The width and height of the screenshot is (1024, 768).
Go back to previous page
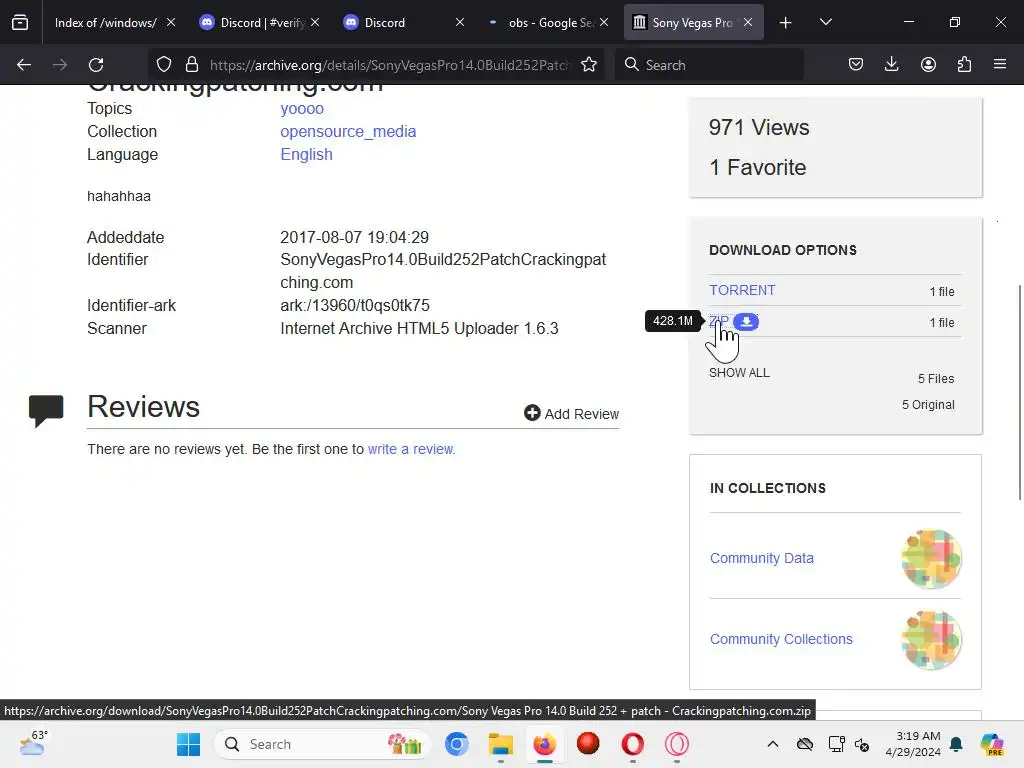[24, 65]
